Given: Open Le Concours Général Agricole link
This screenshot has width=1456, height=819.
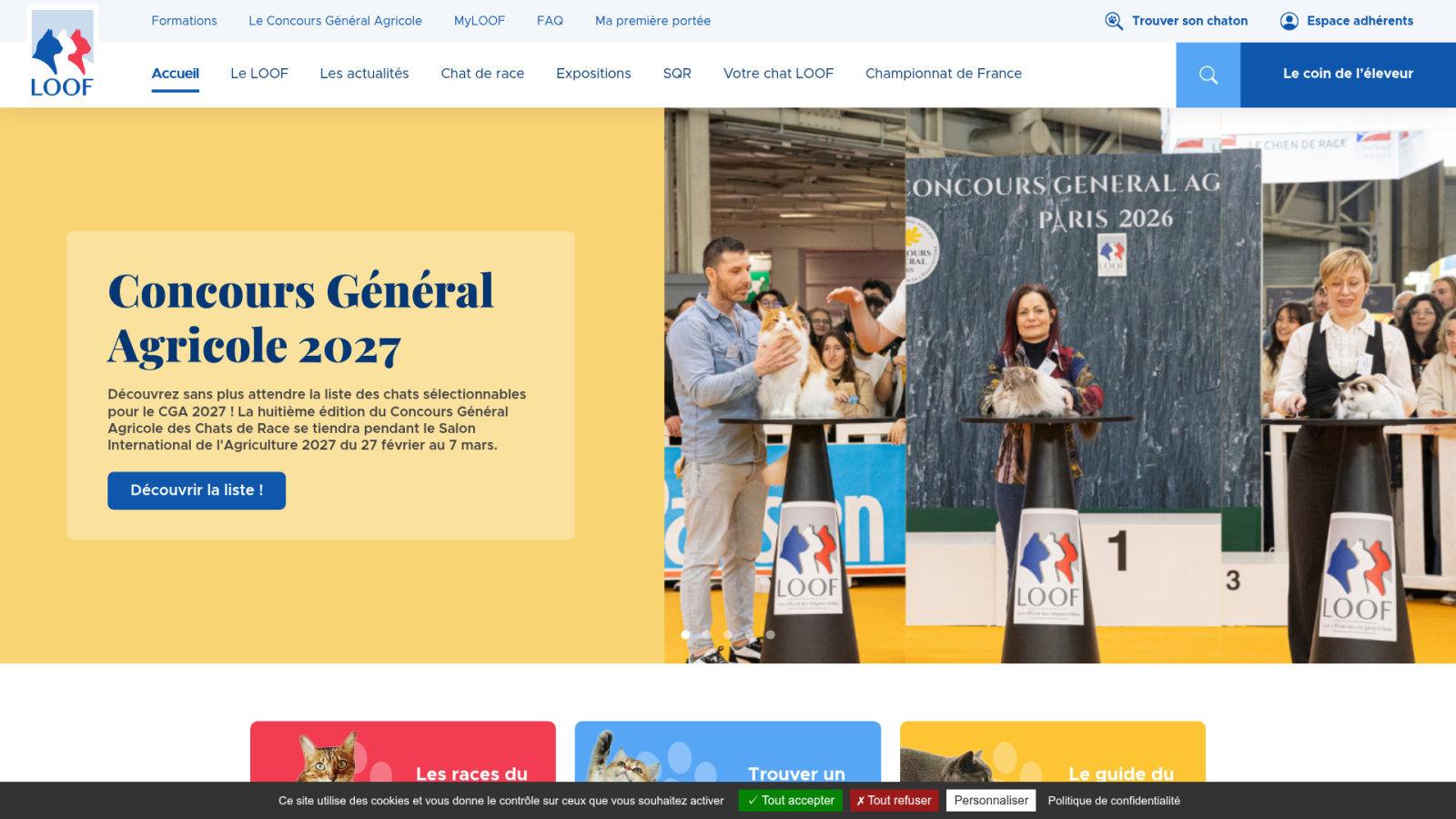Looking at the screenshot, I should click(x=335, y=21).
